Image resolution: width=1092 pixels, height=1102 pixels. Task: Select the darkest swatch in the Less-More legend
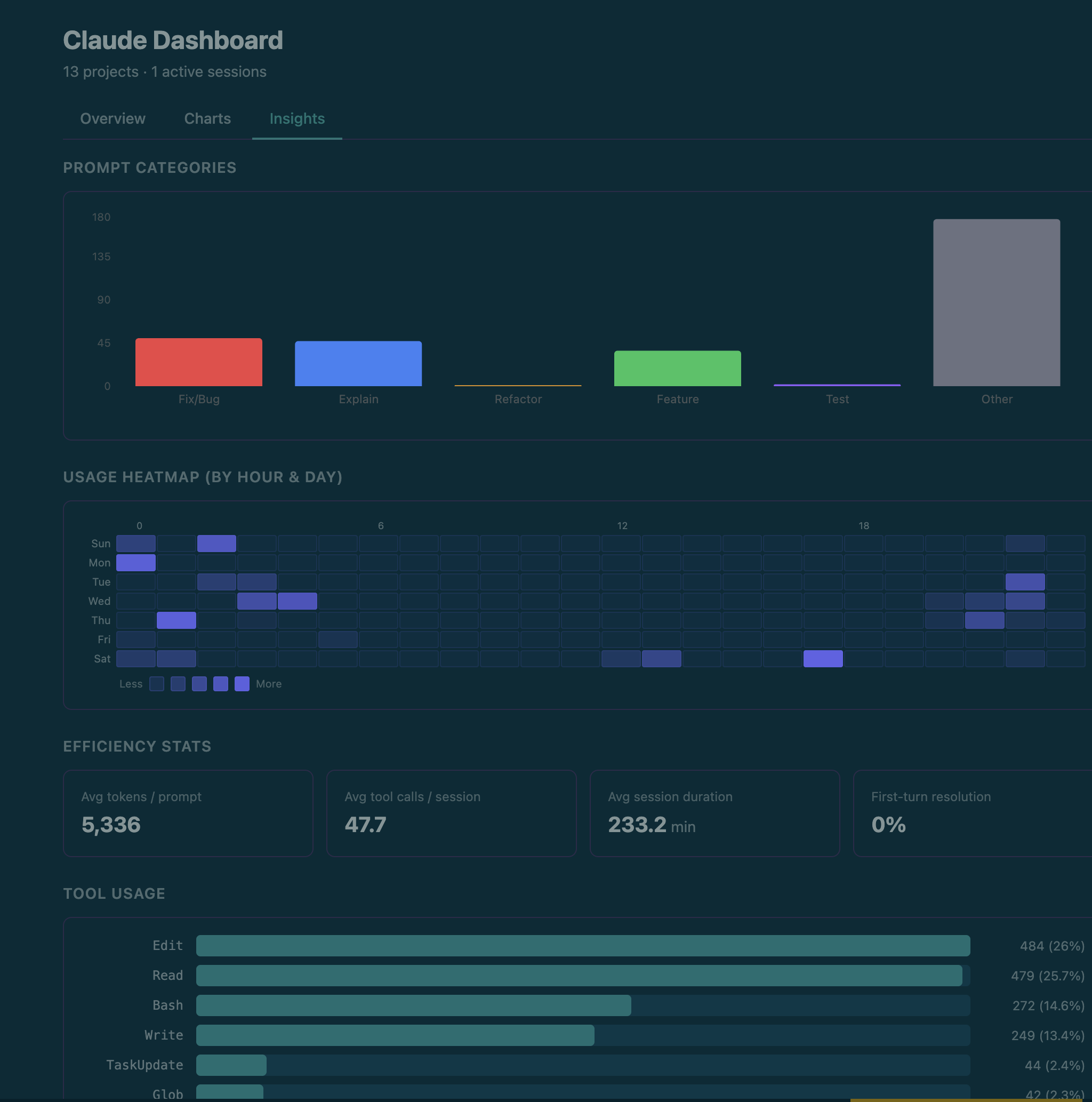156,683
